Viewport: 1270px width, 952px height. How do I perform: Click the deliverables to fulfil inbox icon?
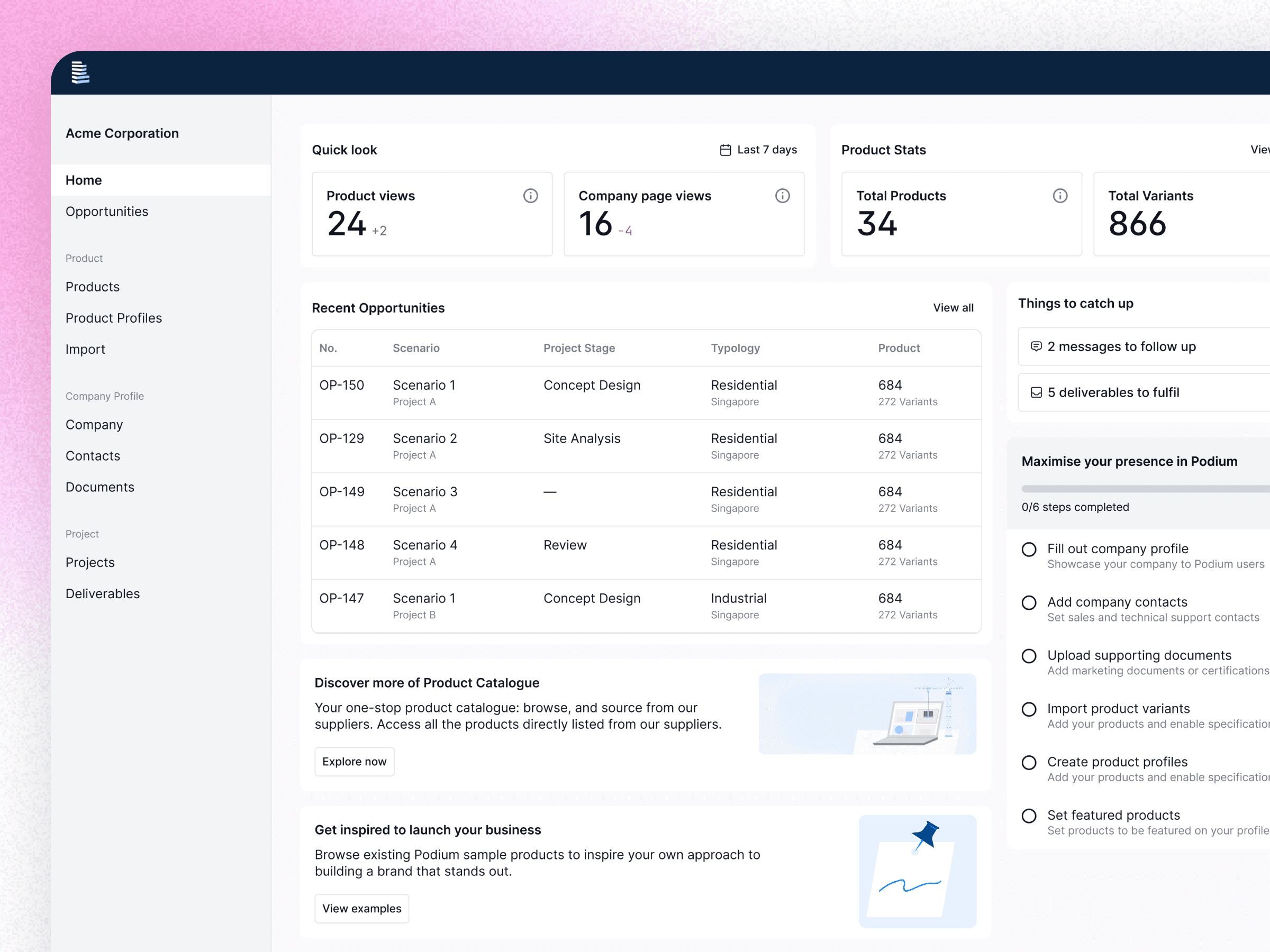point(1036,392)
